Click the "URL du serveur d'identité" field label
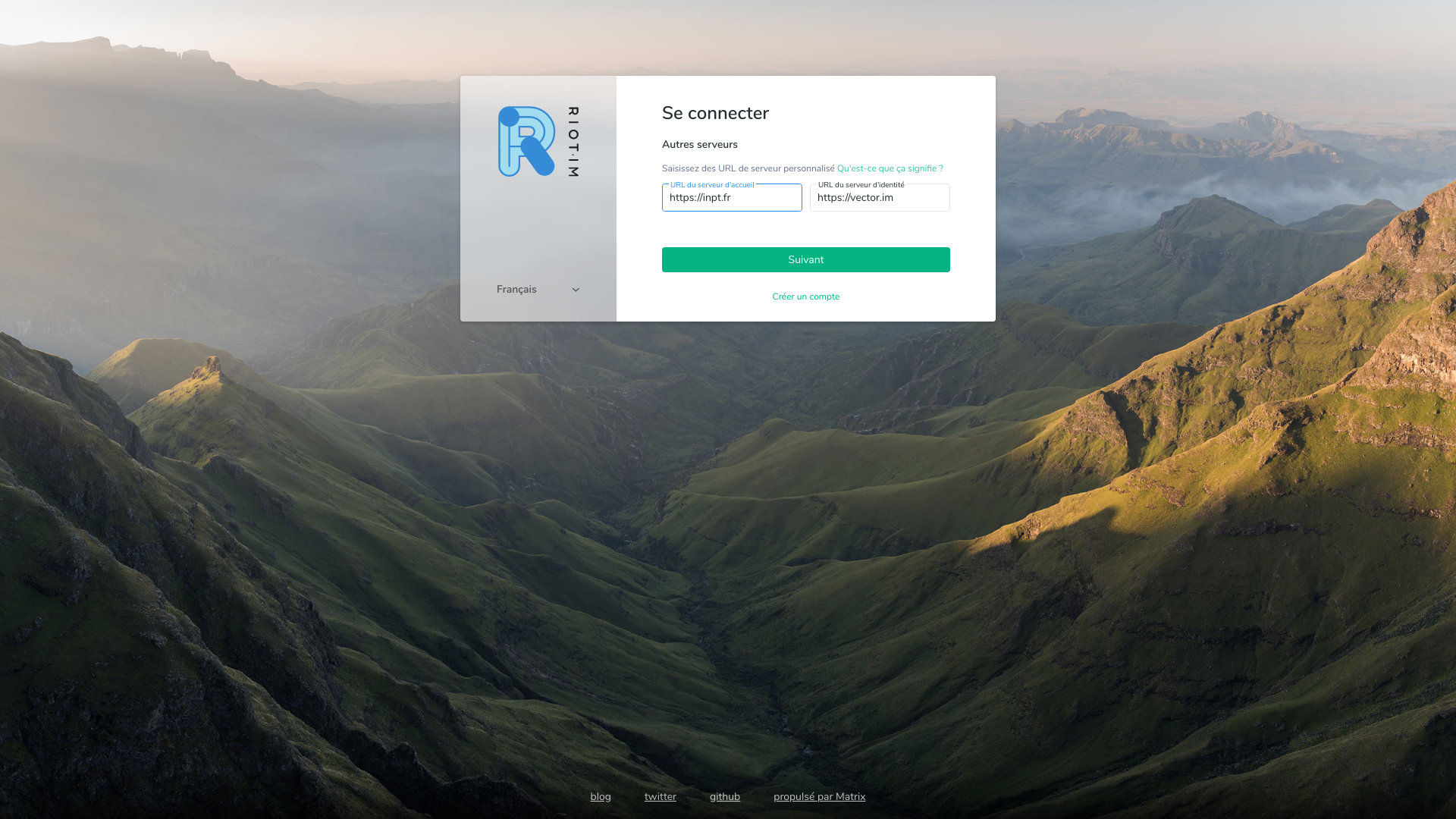This screenshot has height=819, width=1456. [x=861, y=184]
